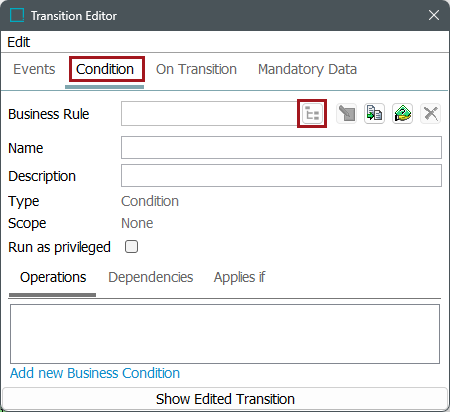Click the copy documents icon with green arrow
This screenshot has height=412, width=450.
coord(374,114)
